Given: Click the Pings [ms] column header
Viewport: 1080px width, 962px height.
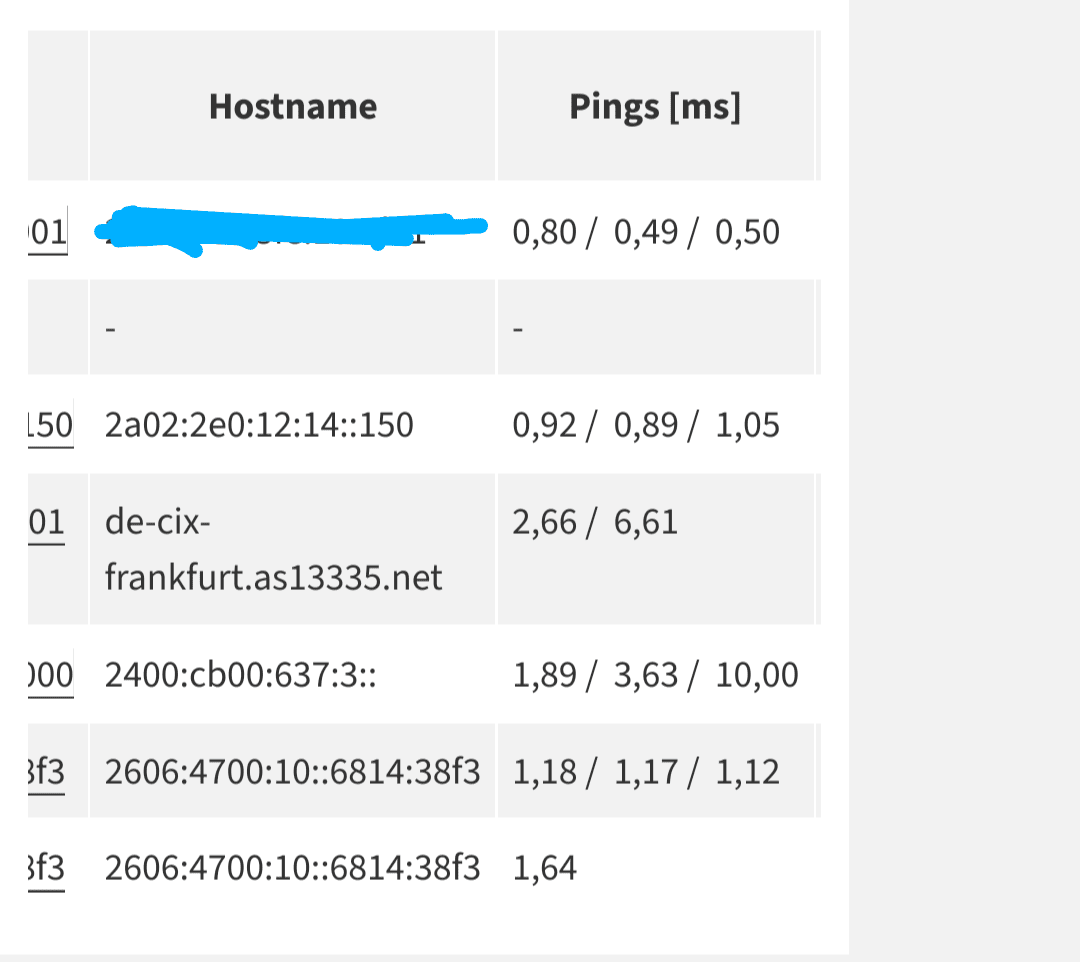Looking at the screenshot, I should (655, 106).
